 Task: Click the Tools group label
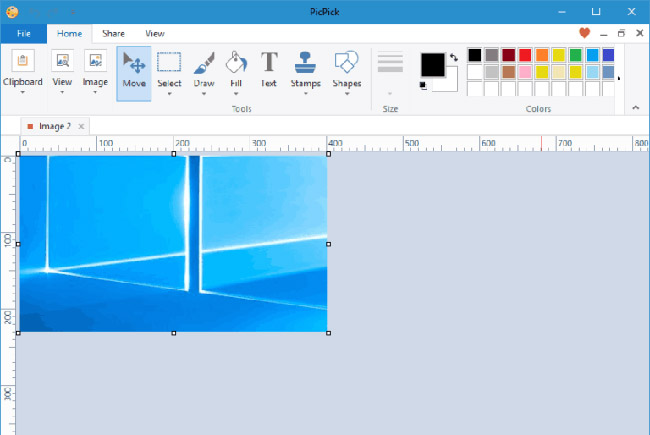[x=242, y=109]
